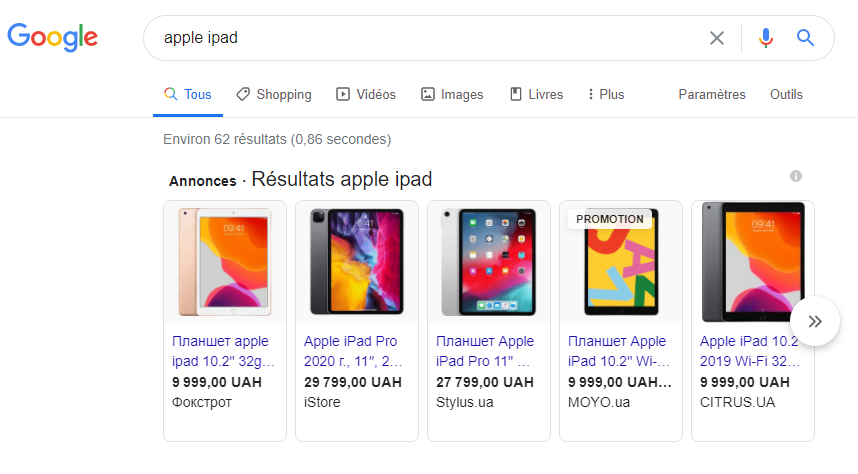
Task: Click the blue search magnifier button
Action: (x=805, y=38)
